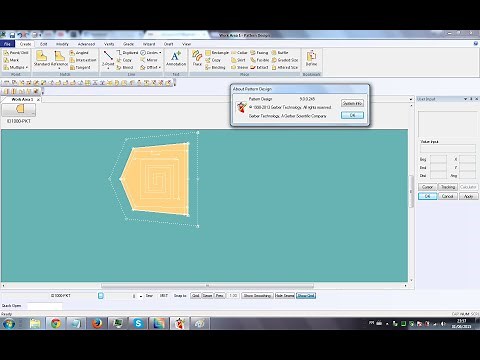Click the Tracking button in User Input
The height and width of the screenshot is (360, 480).
(448, 187)
